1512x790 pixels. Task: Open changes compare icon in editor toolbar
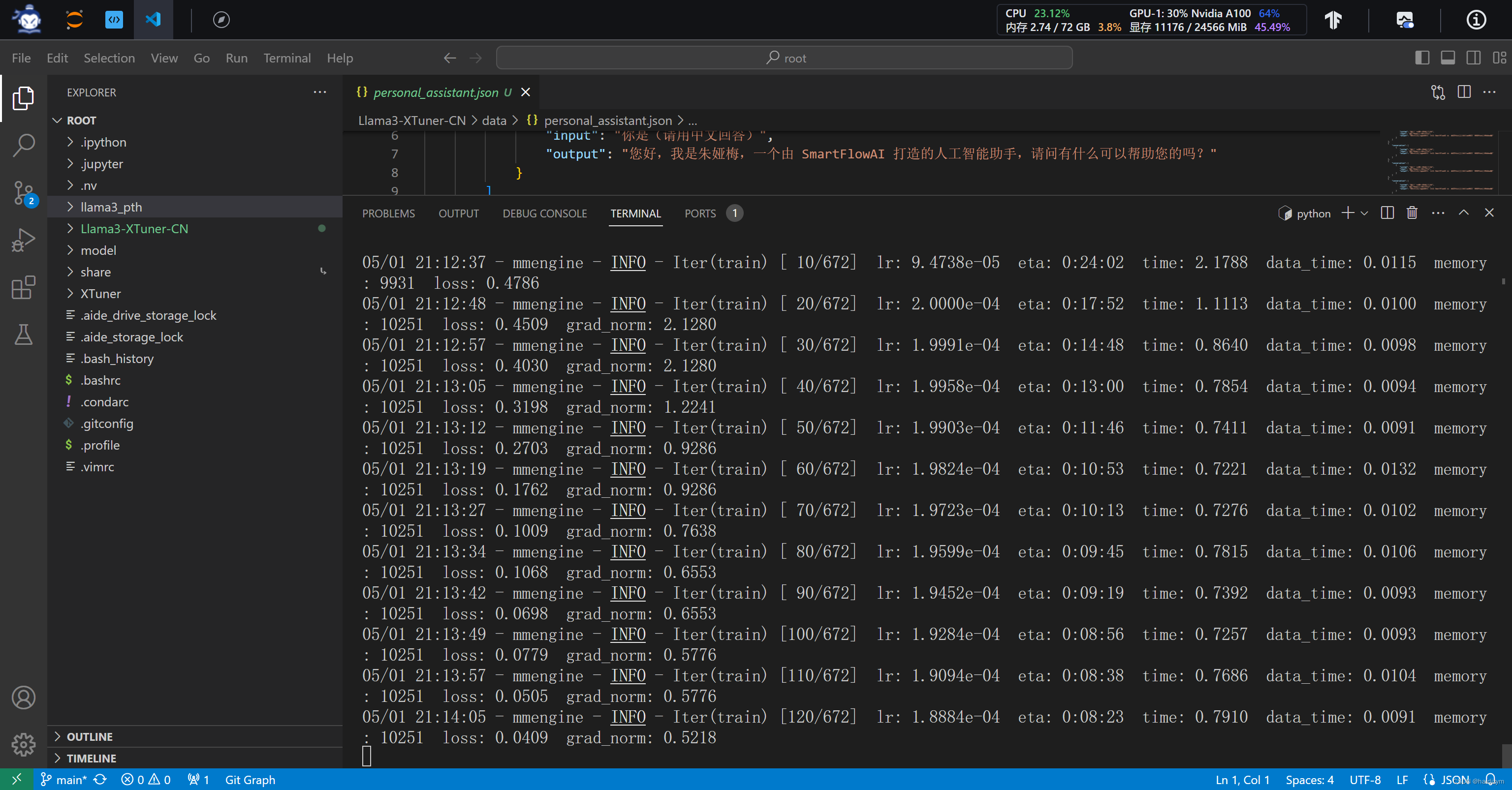(x=1438, y=92)
